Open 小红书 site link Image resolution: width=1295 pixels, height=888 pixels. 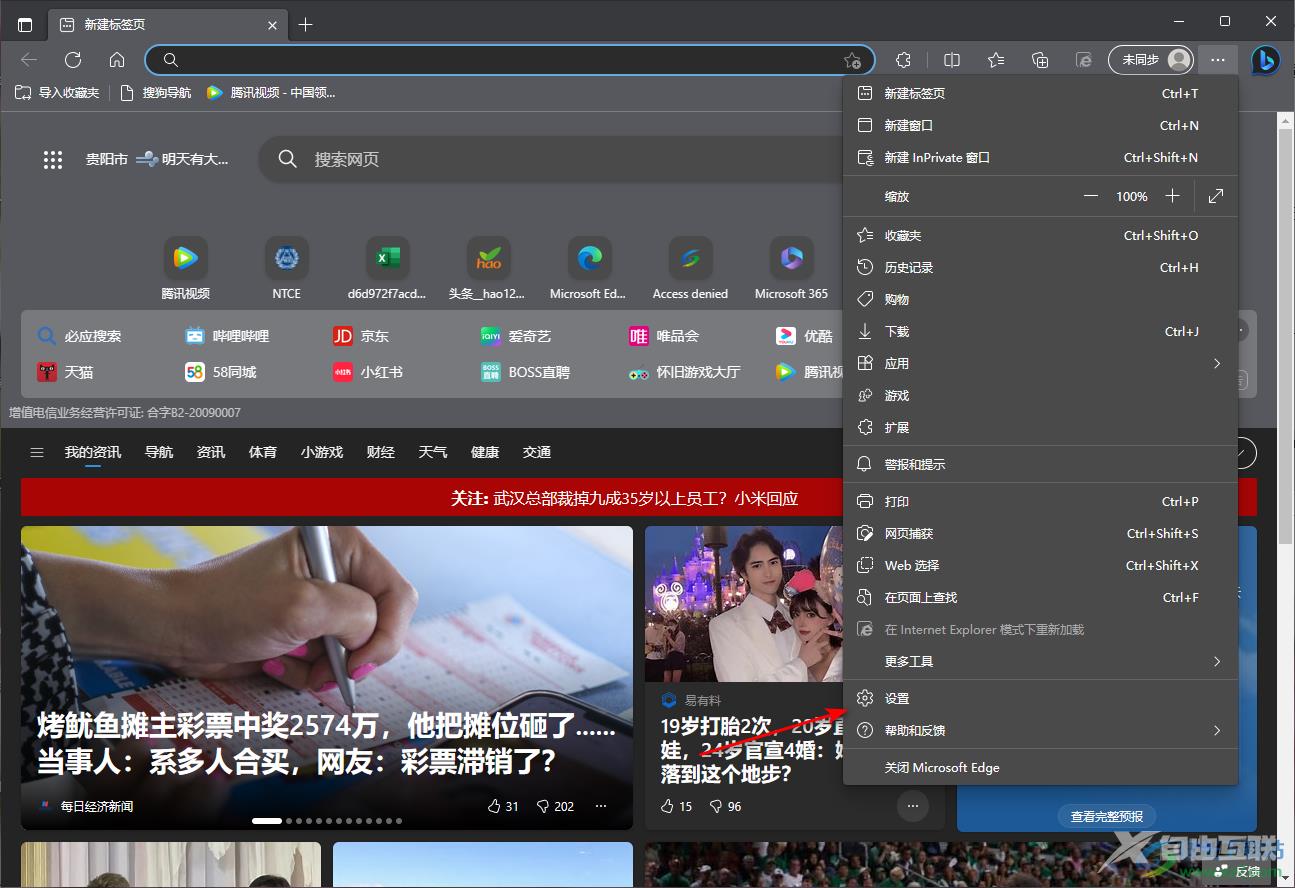(368, 372)
